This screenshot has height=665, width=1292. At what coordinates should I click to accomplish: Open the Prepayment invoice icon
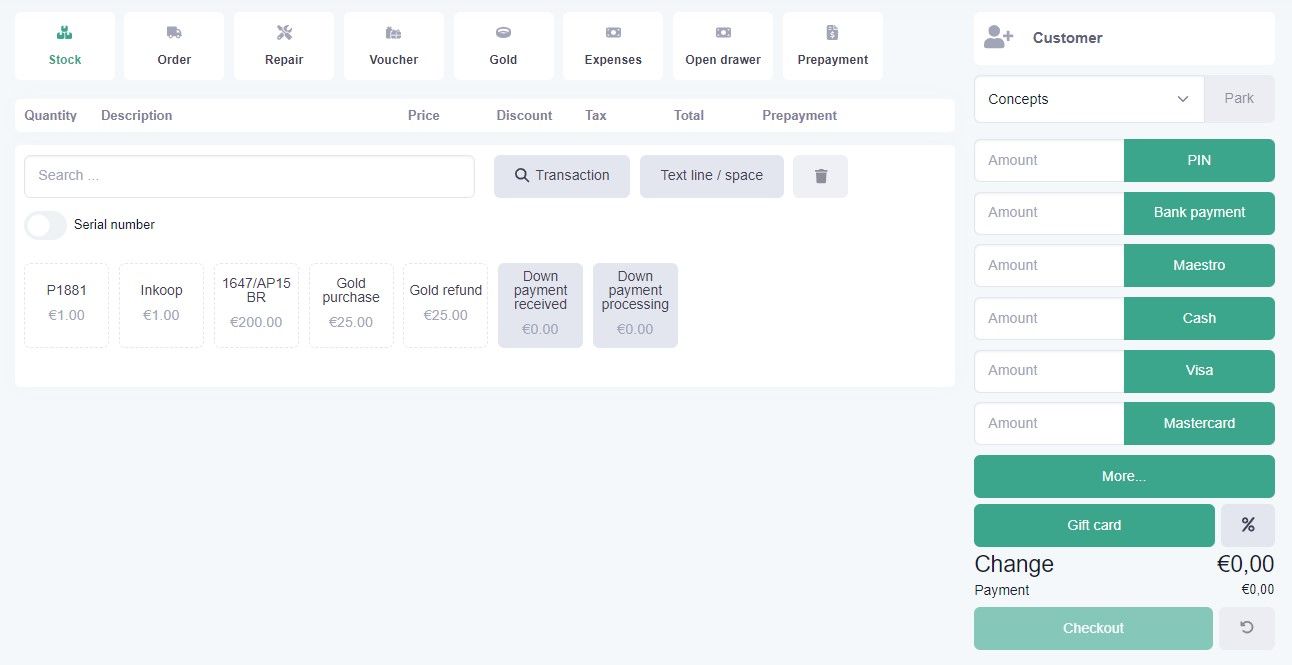pos(832,34)
